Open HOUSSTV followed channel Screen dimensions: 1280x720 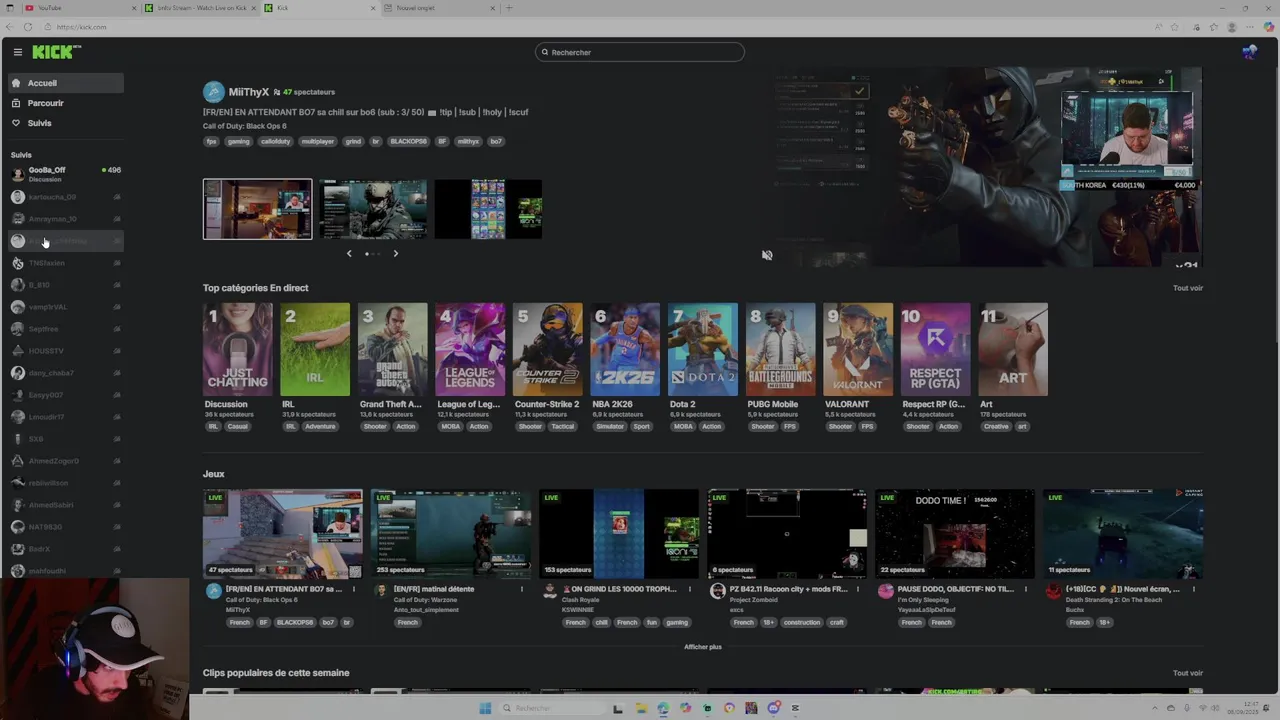pyautogui.click(x=66, y=351)
